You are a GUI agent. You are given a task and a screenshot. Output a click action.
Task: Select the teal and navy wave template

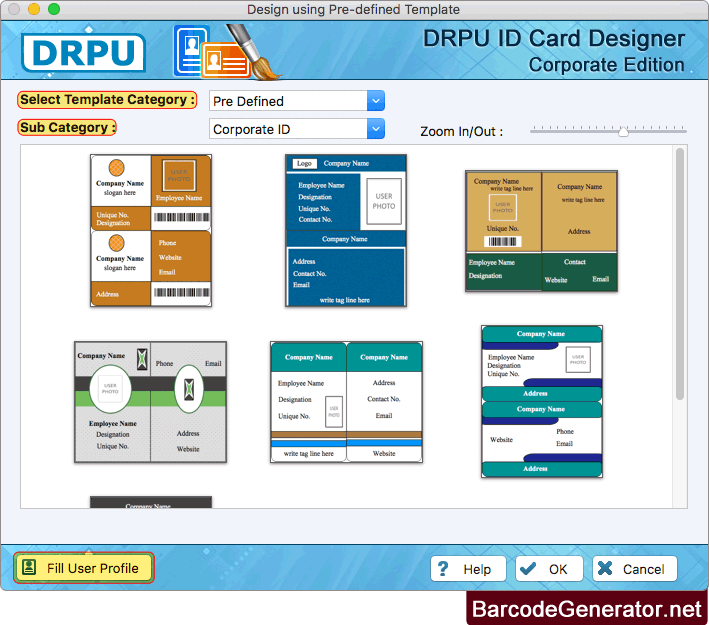coord(542,402)
